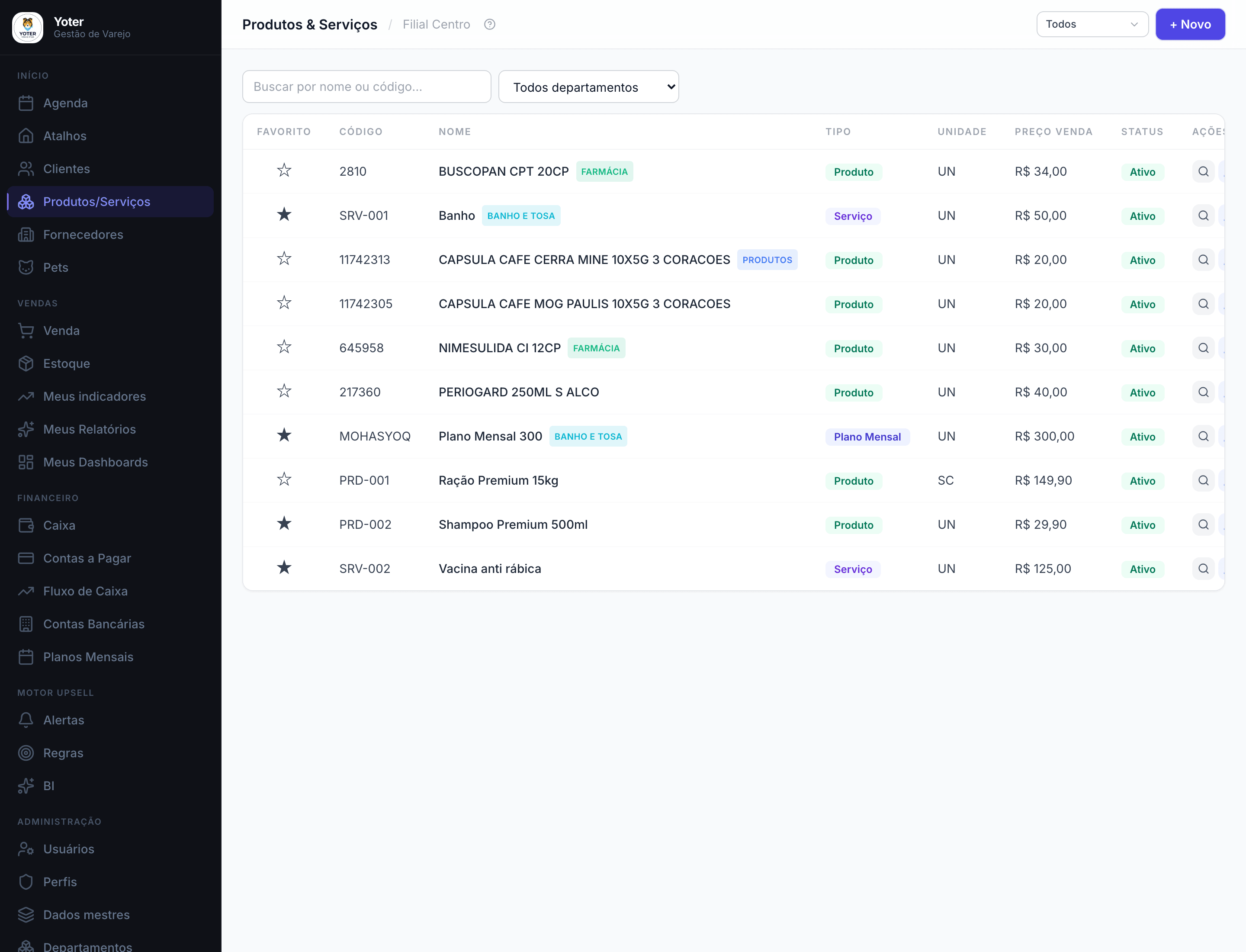
Task: Click the + Novo button
Action: coord(1190,24)
